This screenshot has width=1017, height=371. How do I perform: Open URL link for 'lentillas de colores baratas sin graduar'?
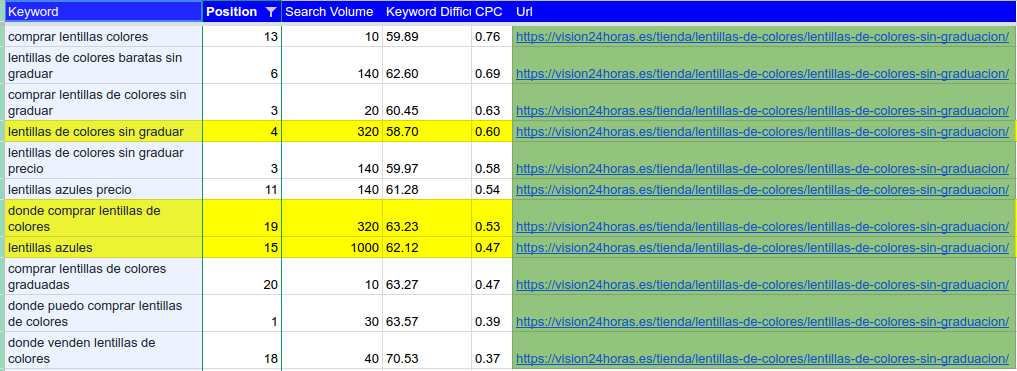pos(762,74)
